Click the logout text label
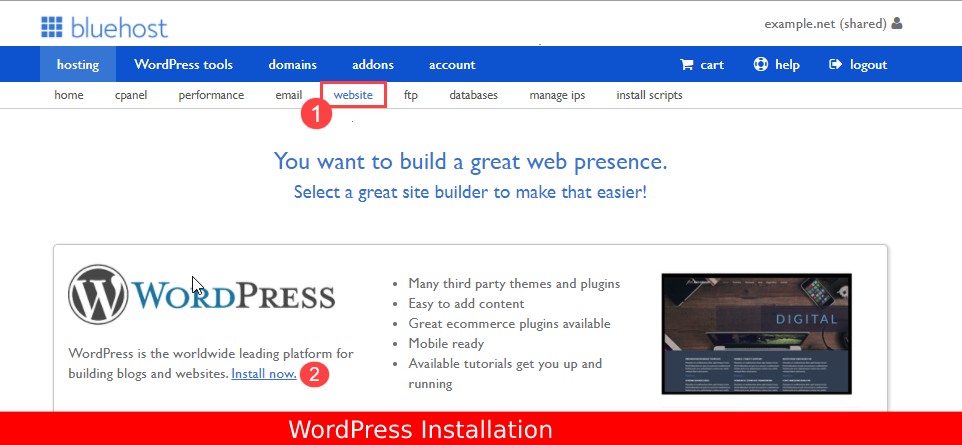Screen dimensions: 962x445 click(868, 64)
